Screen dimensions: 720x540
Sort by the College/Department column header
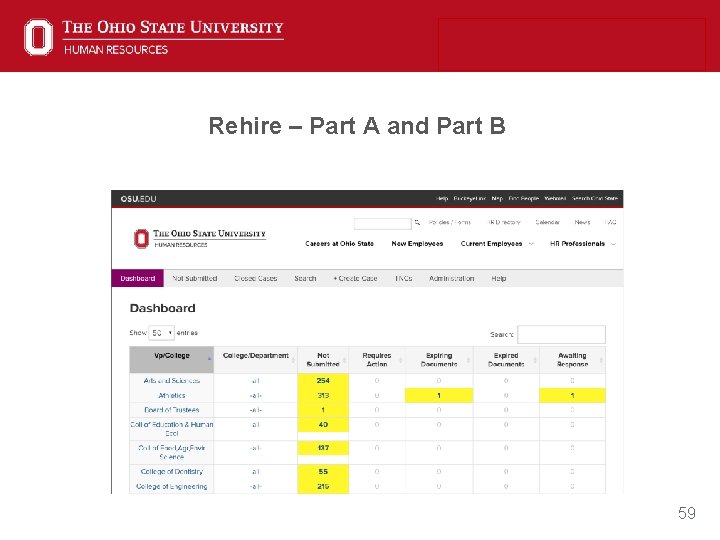256,360
